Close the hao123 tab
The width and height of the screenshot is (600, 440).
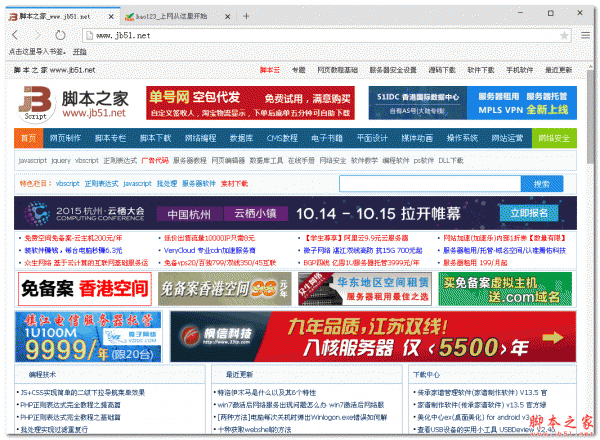pyautogui.click(x=227, y=16)
